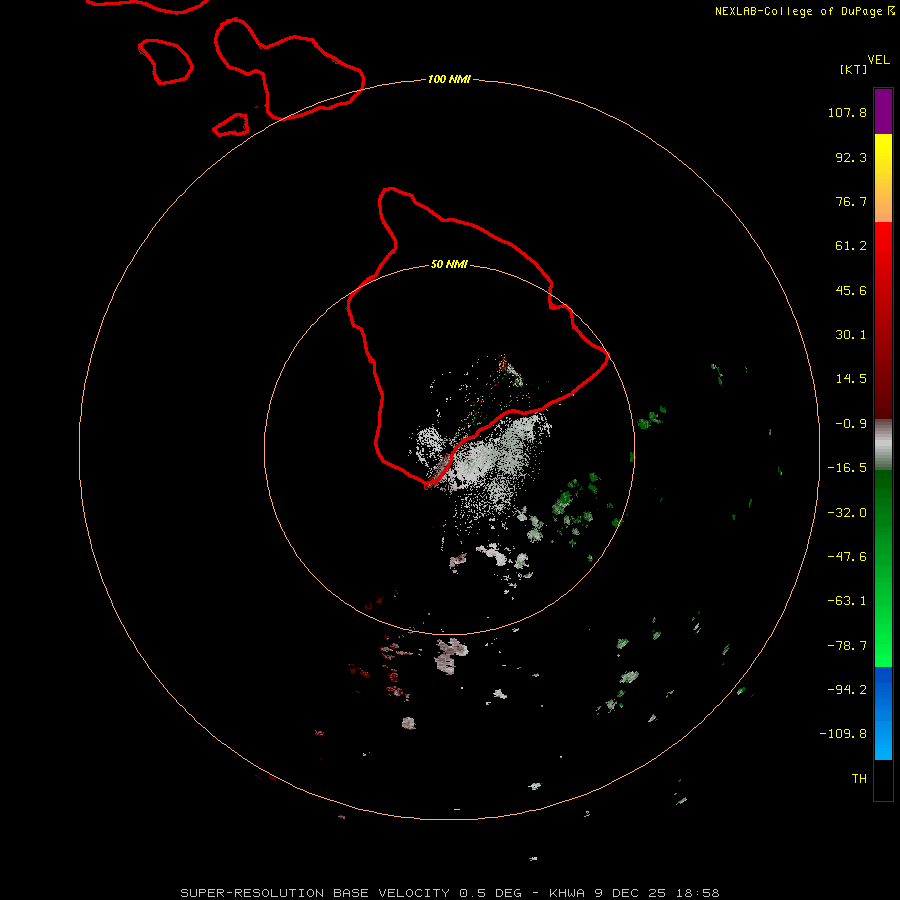Click the -63.1 velocity scale value
The width and height of the screenshot is (900, 900).
tap(847, 601)
